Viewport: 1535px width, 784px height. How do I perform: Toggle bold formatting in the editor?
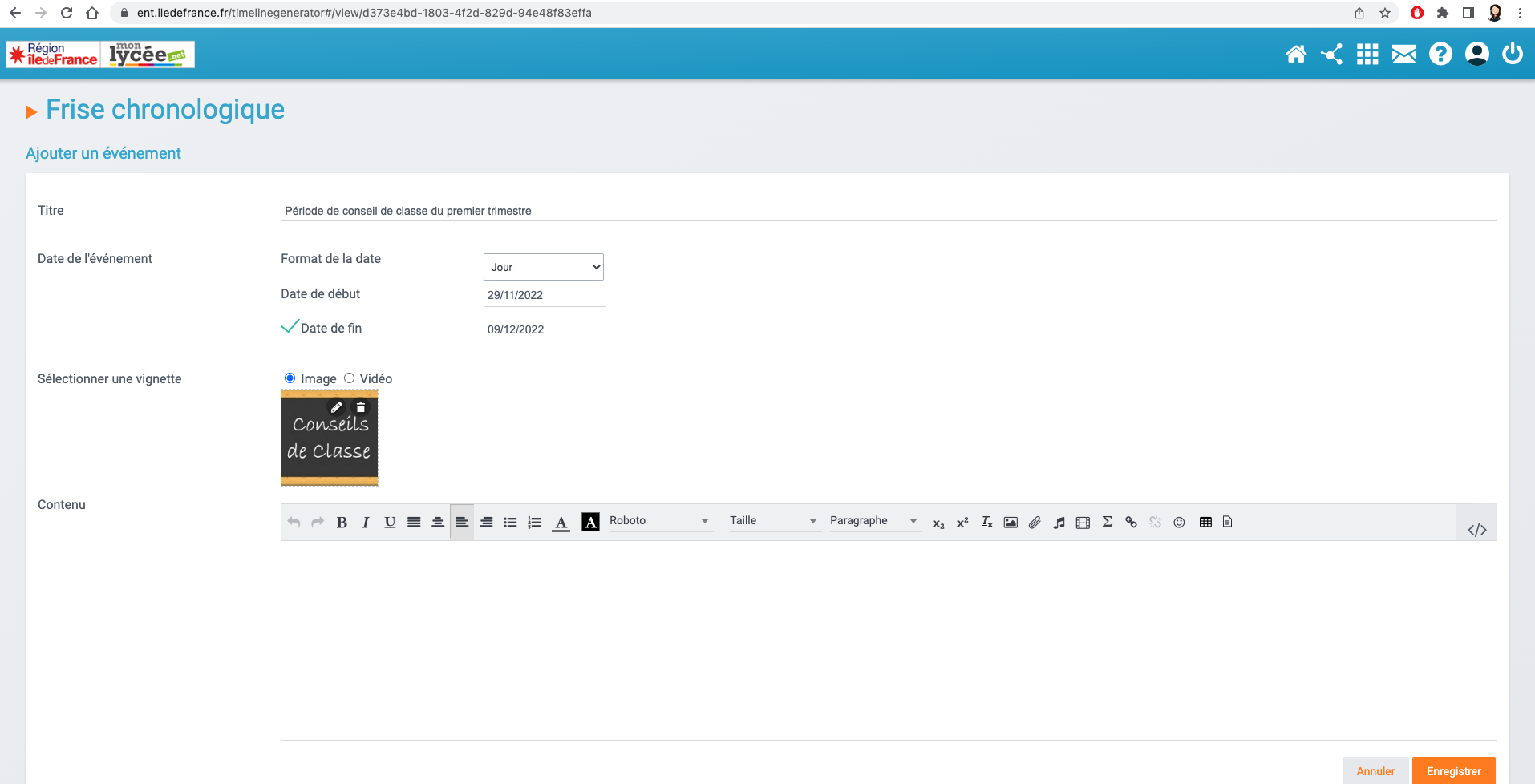pos(342,523)
